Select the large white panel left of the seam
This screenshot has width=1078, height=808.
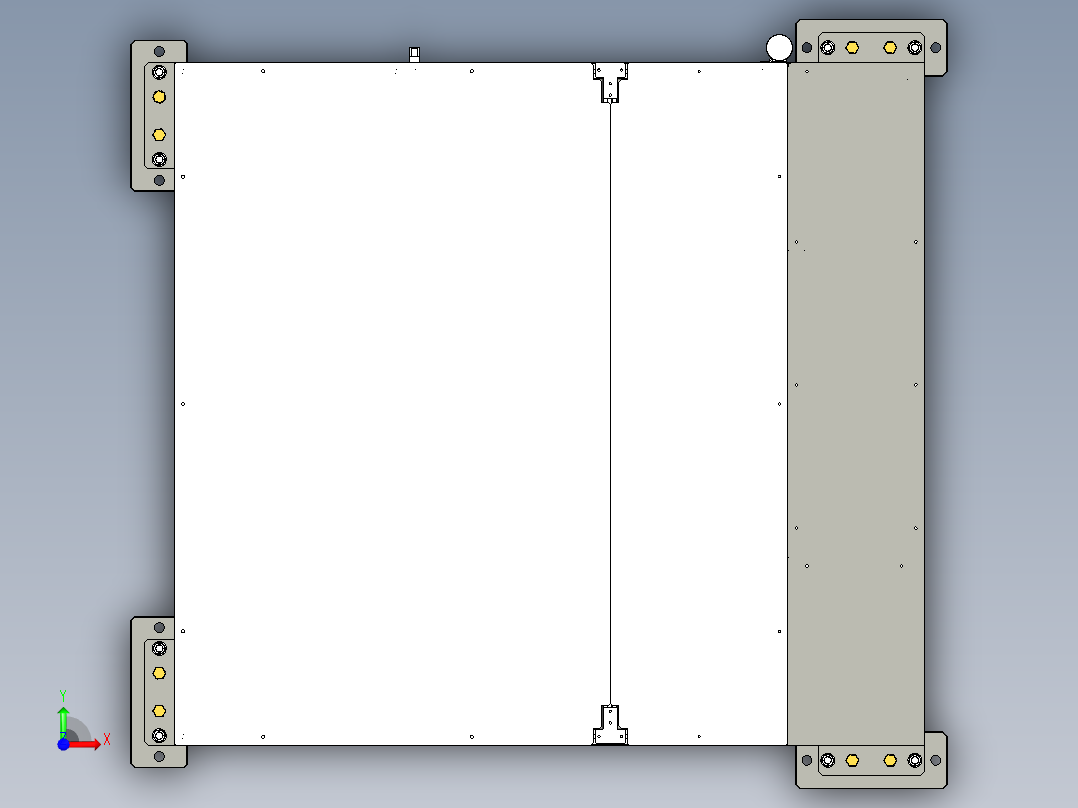(392, 404)
